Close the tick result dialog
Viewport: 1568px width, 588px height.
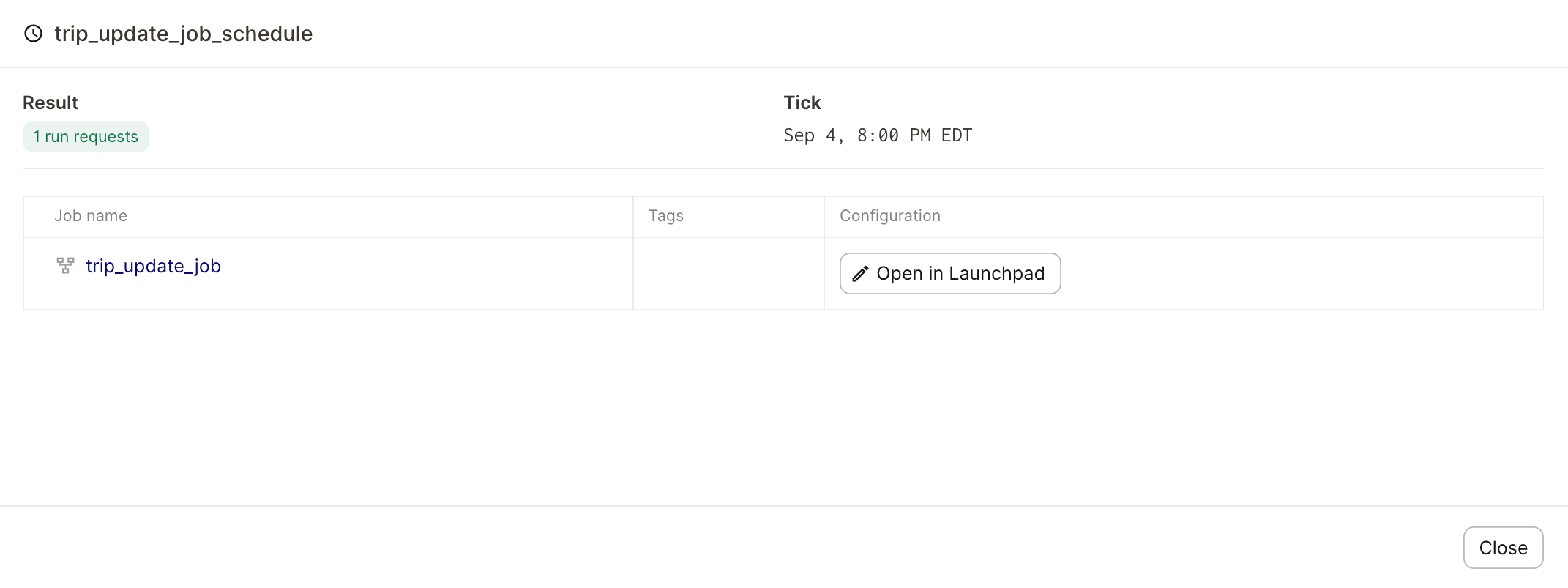(x=1503, y=548)
